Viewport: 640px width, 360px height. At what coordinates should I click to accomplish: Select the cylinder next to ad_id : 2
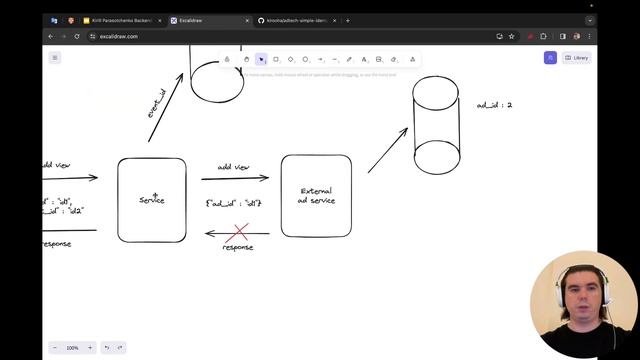coord(436,125)
